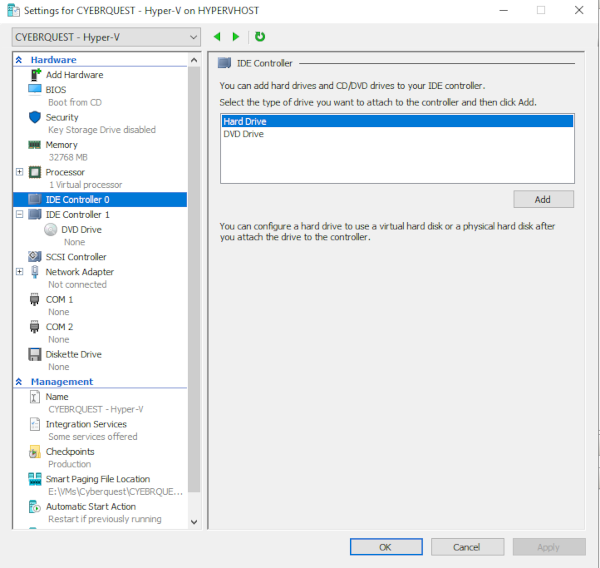Select the Add Hardware icon
Viewport: 600px width, 568px height.
pos(35,75)
